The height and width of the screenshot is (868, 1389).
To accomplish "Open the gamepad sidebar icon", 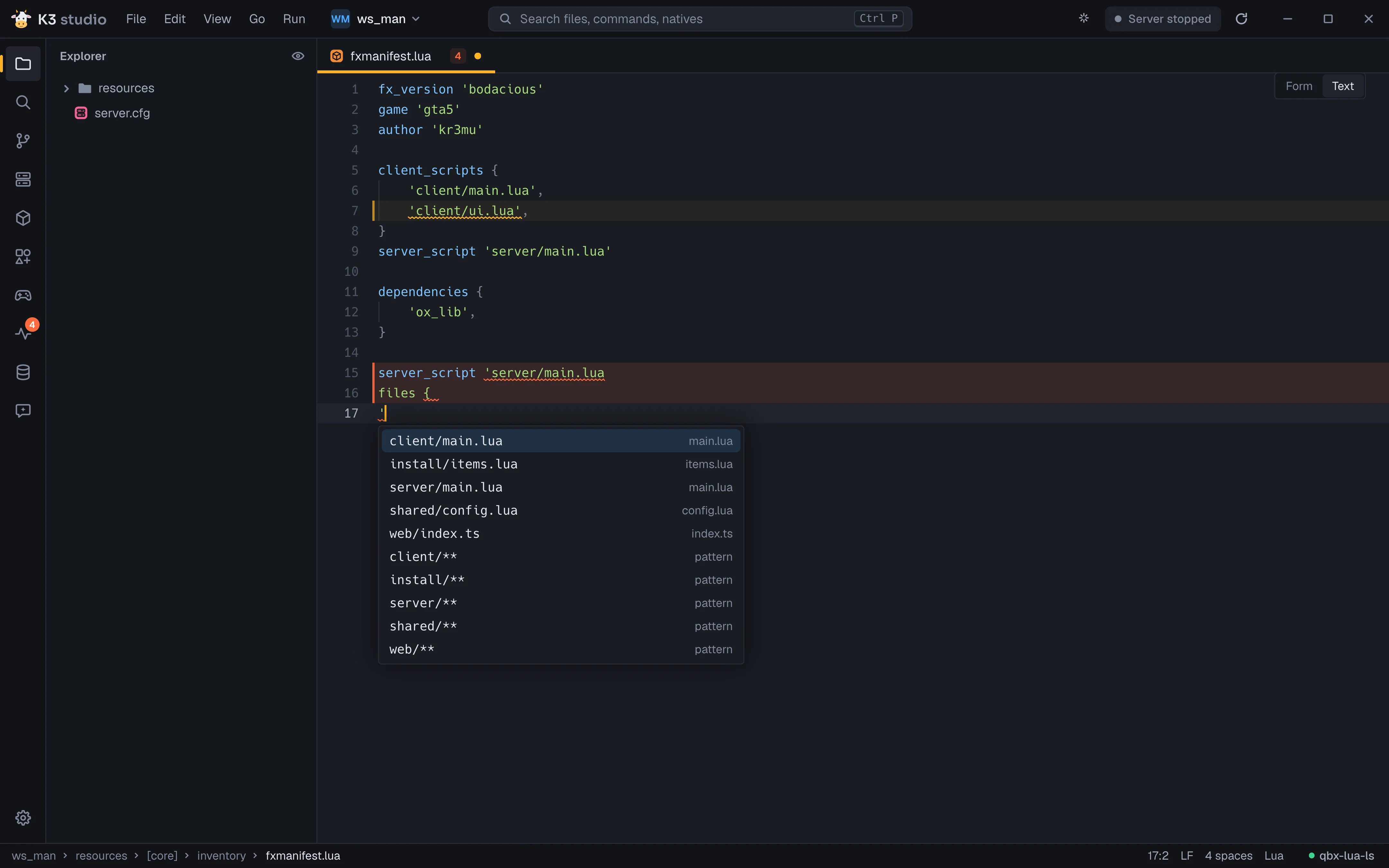I will click(23, 295).
